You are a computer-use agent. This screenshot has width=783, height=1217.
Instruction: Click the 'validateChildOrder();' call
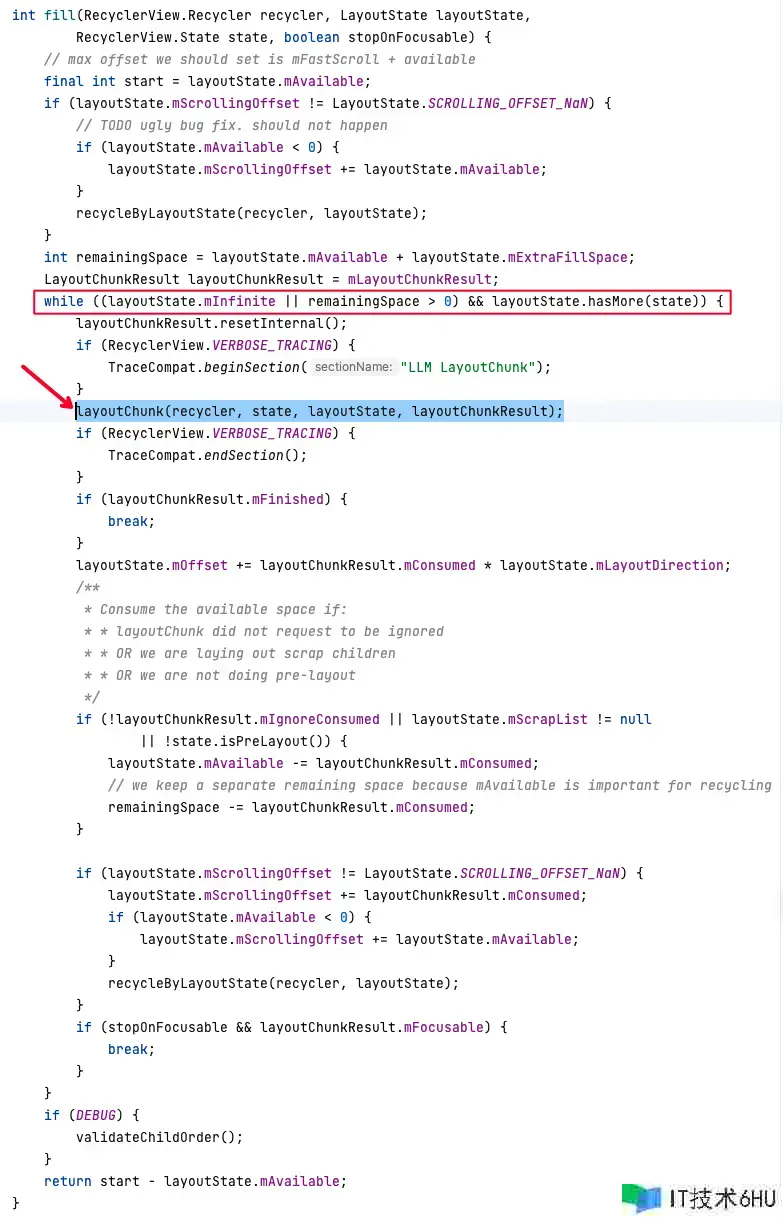click(x=160, y=1137)
